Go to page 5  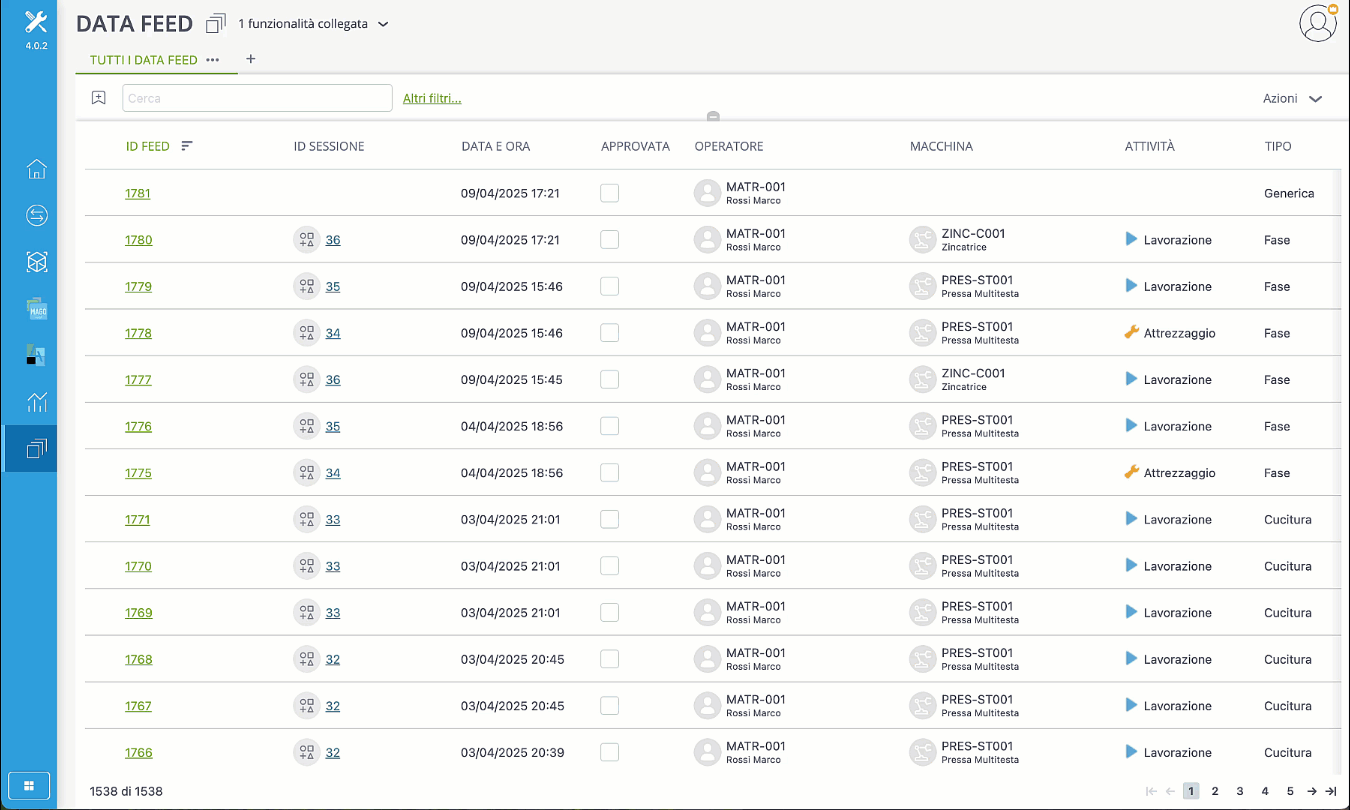[x=1290, y=791]
